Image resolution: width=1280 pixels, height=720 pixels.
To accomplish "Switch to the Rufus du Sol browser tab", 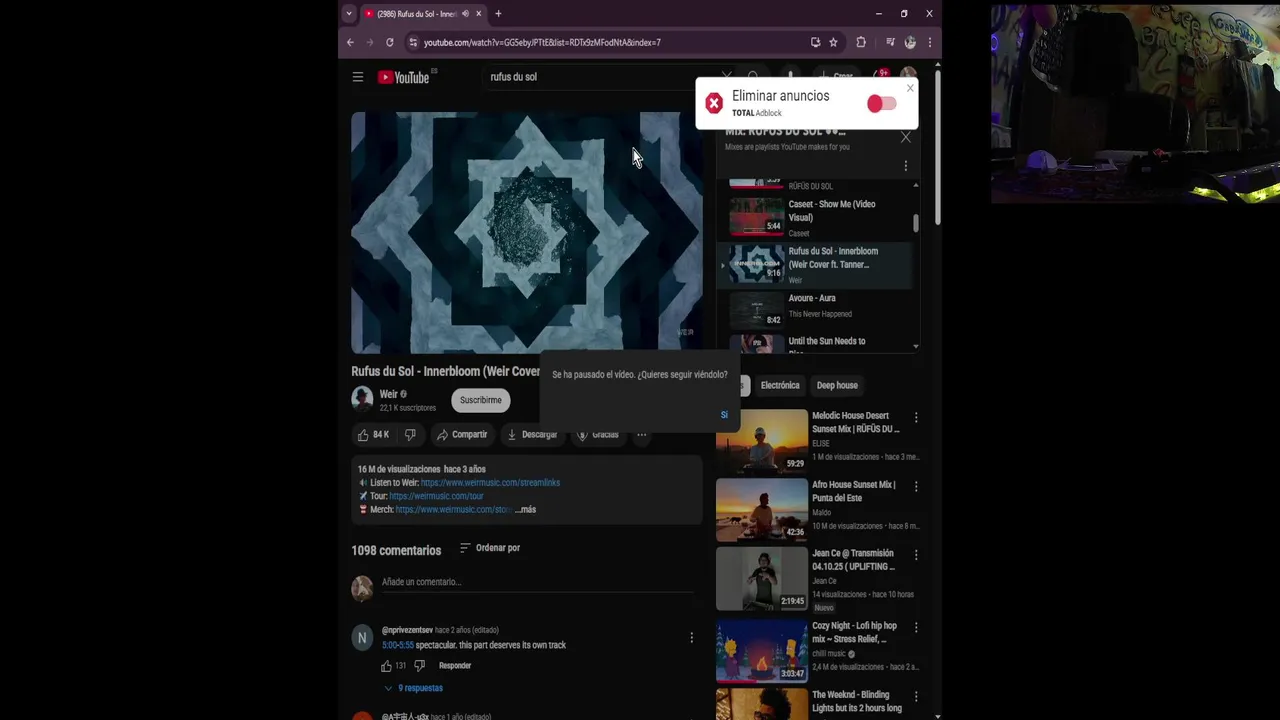I will point(423,14).
